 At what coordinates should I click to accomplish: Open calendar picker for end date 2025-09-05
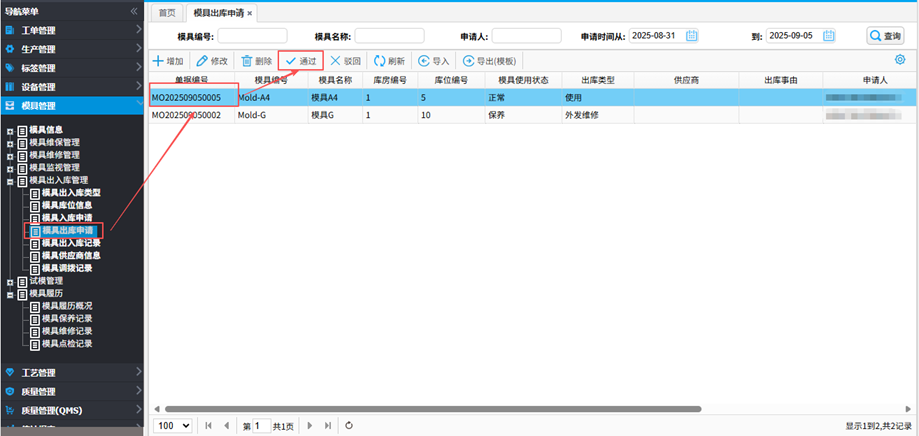coord(828,36)
